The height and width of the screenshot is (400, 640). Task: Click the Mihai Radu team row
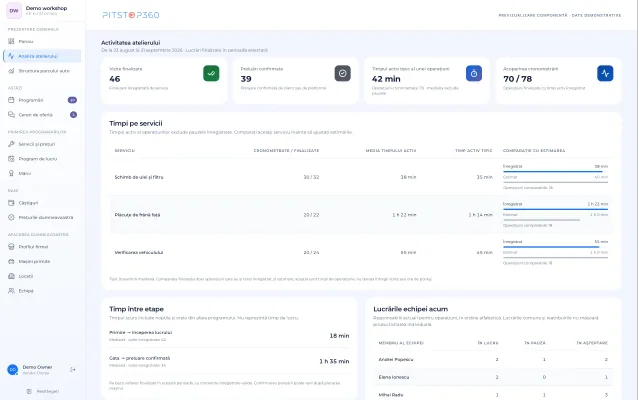493,395
